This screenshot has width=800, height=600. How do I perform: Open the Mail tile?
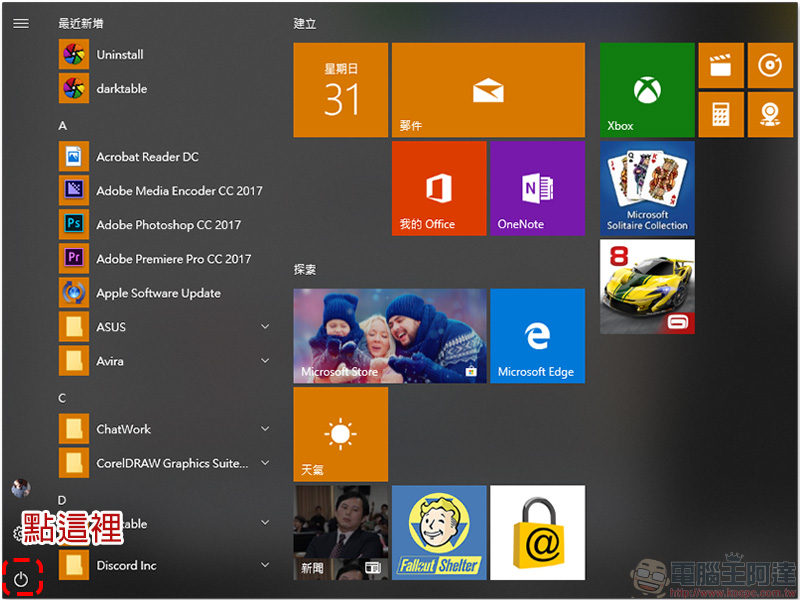click(x=488, y=90)
